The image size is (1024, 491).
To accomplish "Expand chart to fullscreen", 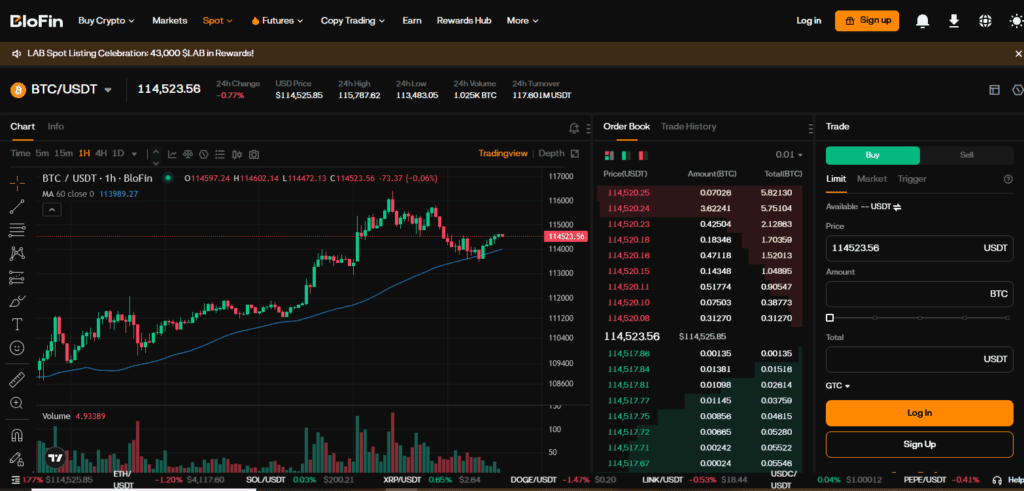I will point(575,153).
